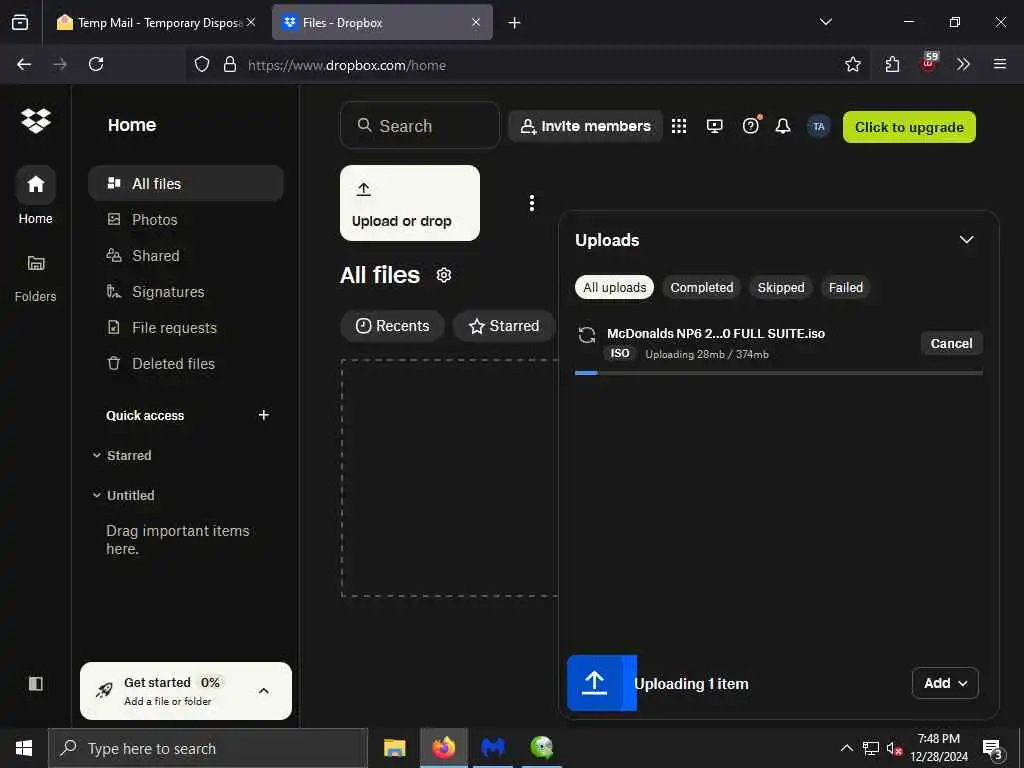Click the Click to upgrade button
Image resolution: width=1024 pixels, height=768 pixels.
click(909, 127)
